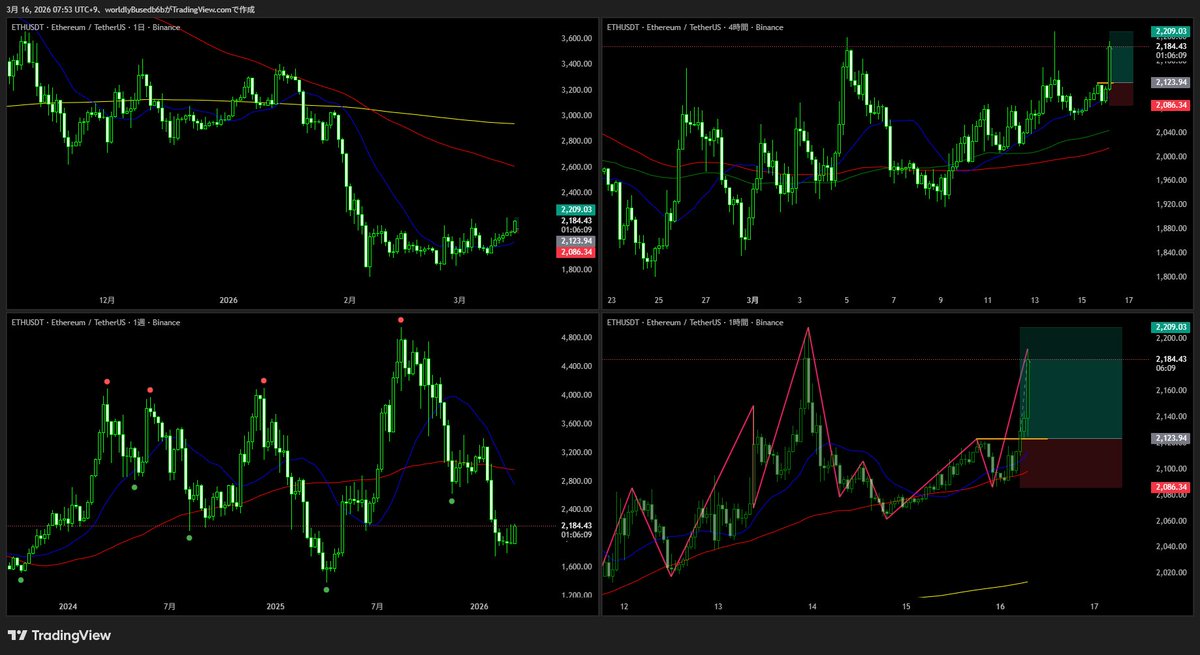Click the red 2,086.34 label on the 4時間 chart
This screenshot has height=655, width=1200.
click(x=1169, y=105)
